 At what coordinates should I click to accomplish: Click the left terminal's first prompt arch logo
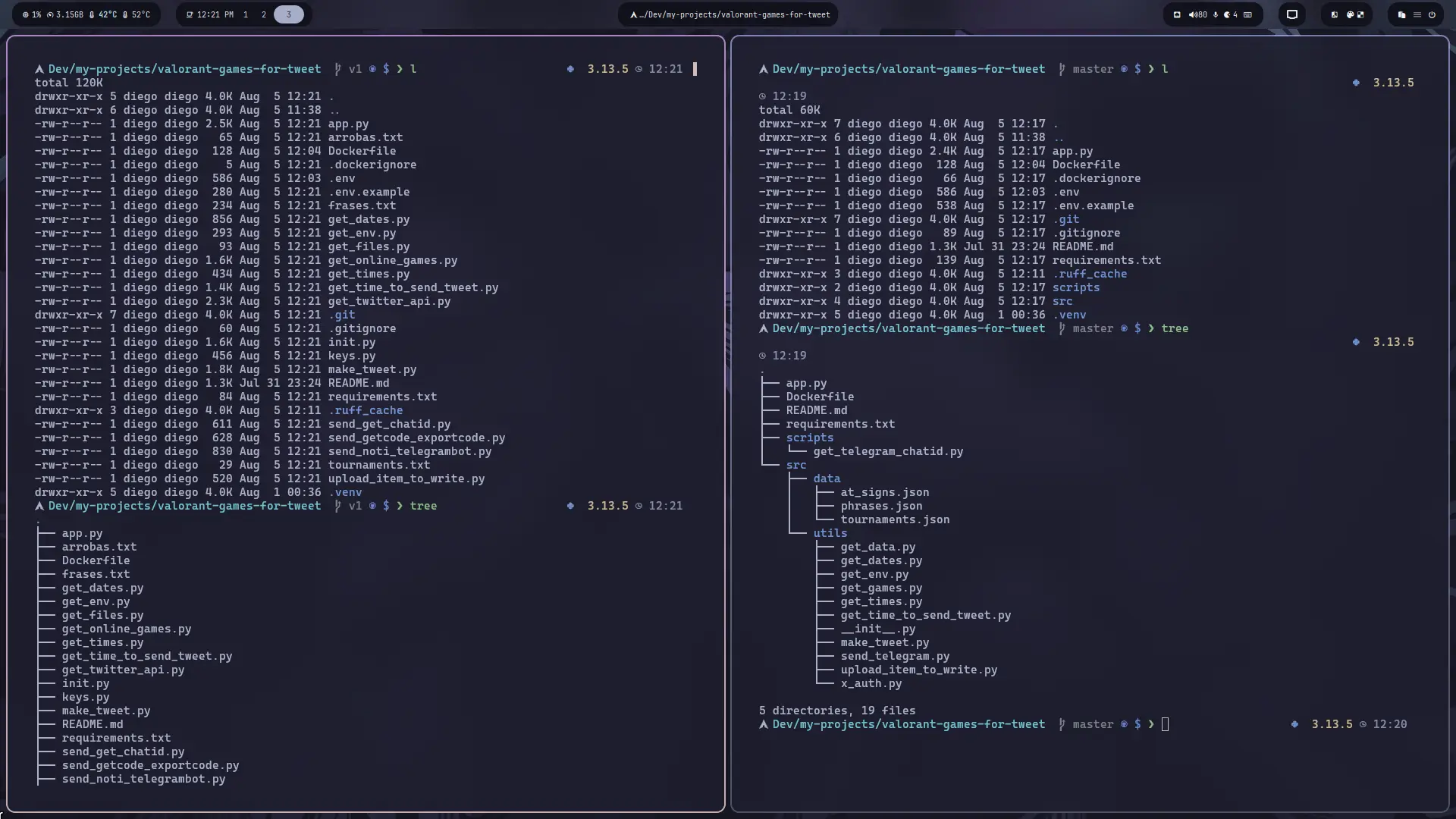[x=39, y=69]
